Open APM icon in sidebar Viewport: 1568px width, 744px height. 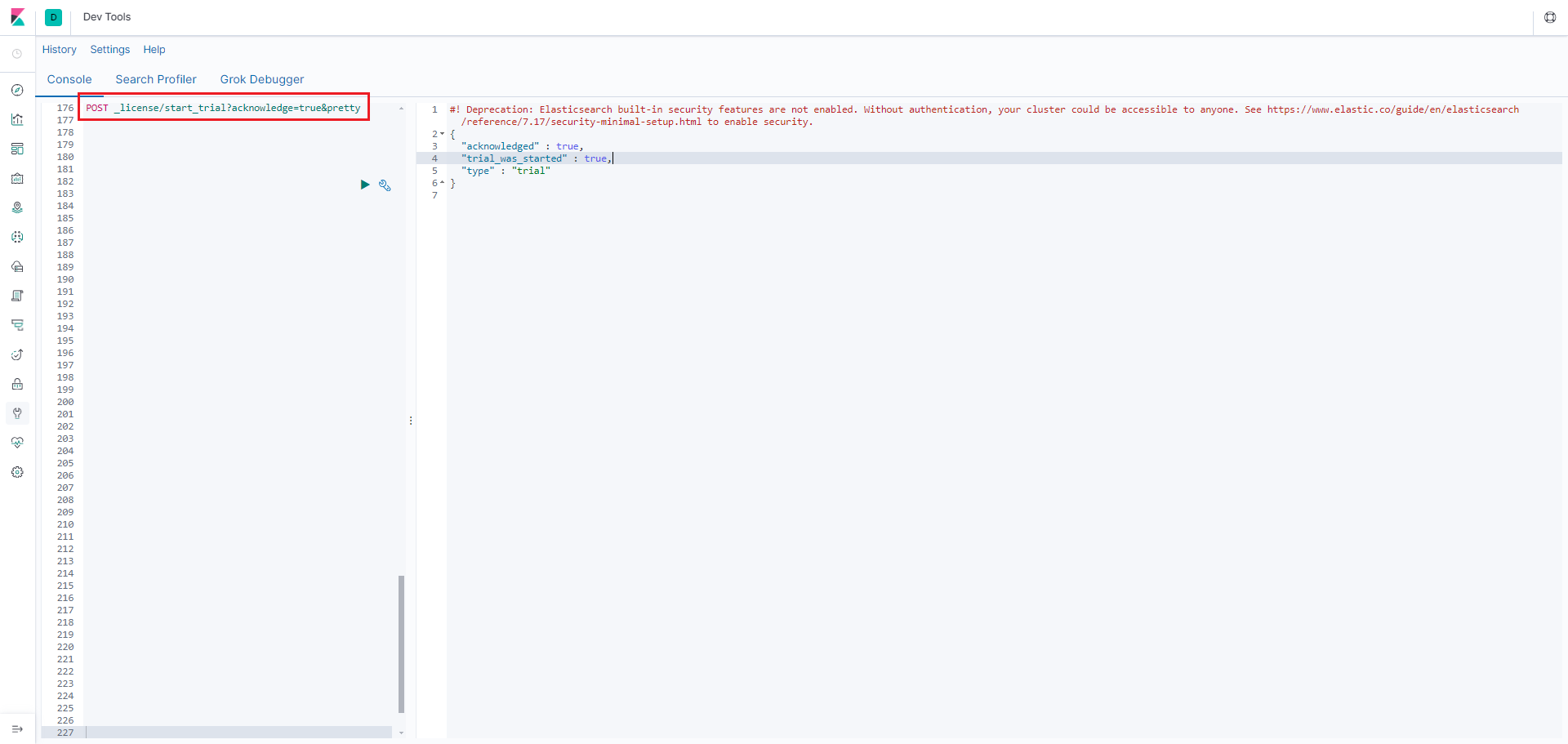point(17,325)
